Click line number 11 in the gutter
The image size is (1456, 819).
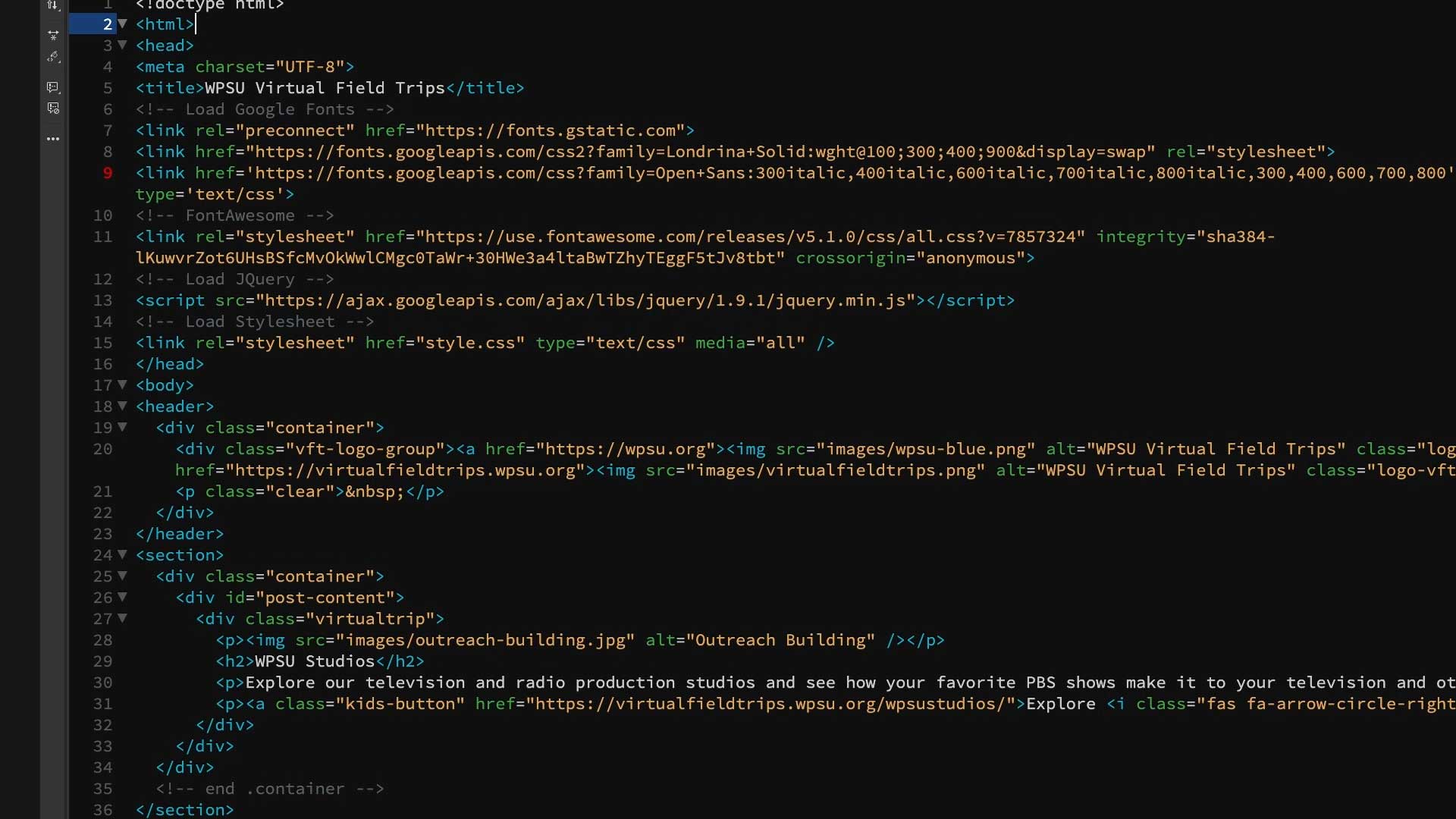point(102,237)
